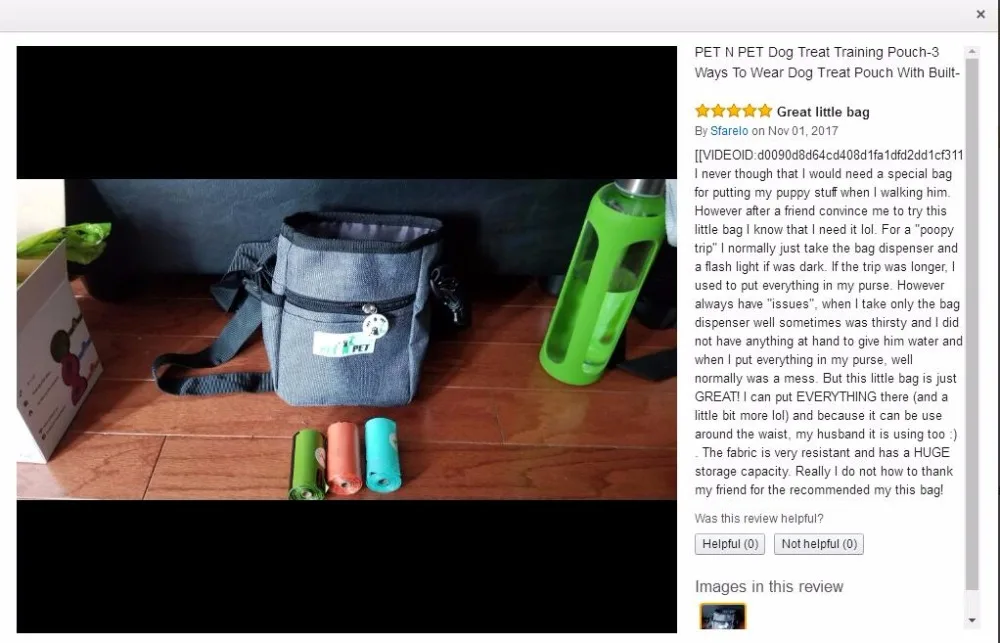Image resolution: width=1000 pixels, height=643 pixels.
Task: Click the scrollbar down arrow in the review panel
Action: coord(972,620)
